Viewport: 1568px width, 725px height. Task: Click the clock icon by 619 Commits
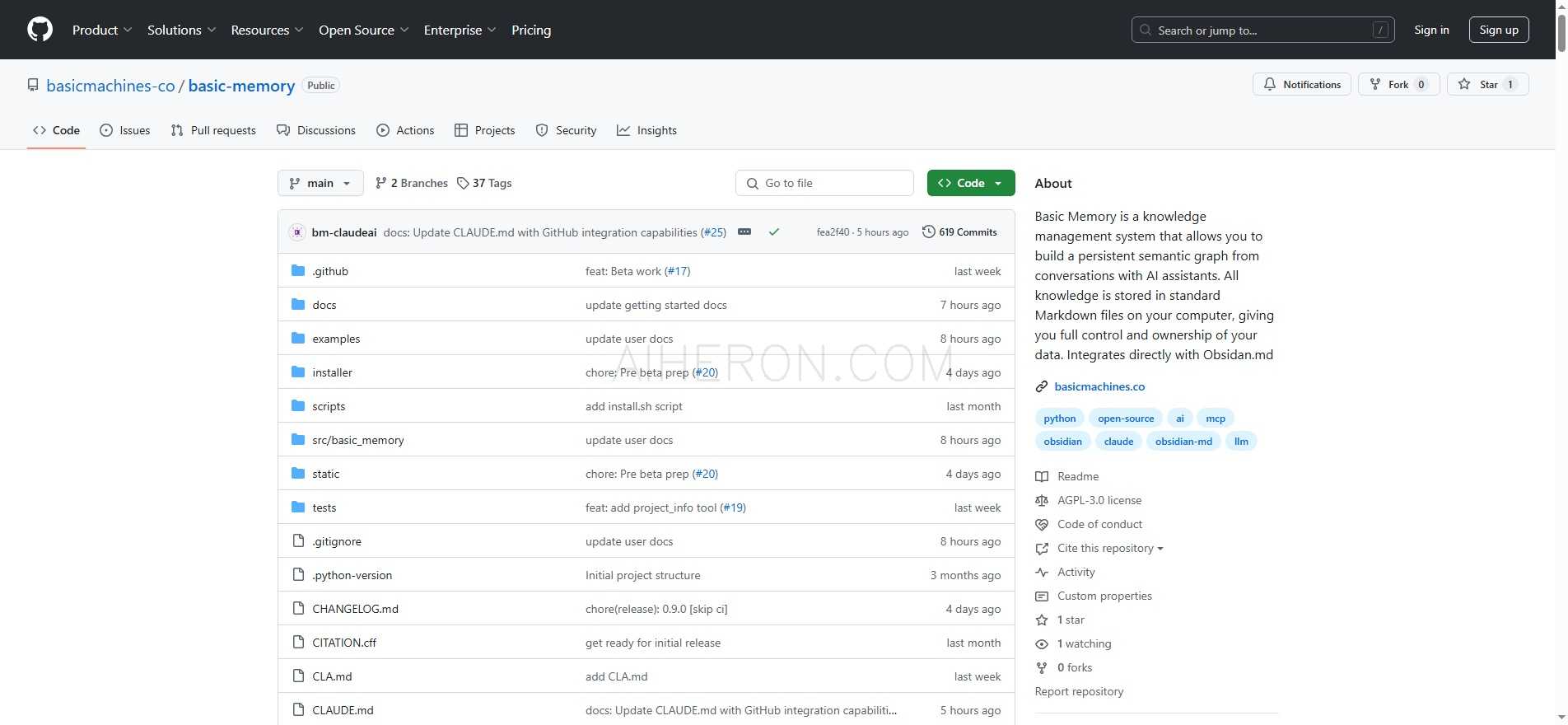coord(928,232)
